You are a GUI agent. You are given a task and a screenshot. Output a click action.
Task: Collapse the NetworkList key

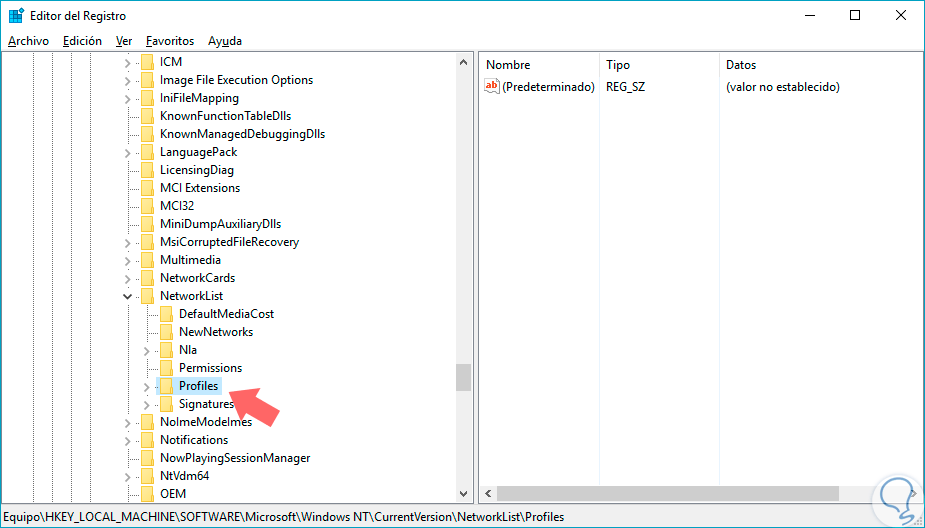[127, 296]
